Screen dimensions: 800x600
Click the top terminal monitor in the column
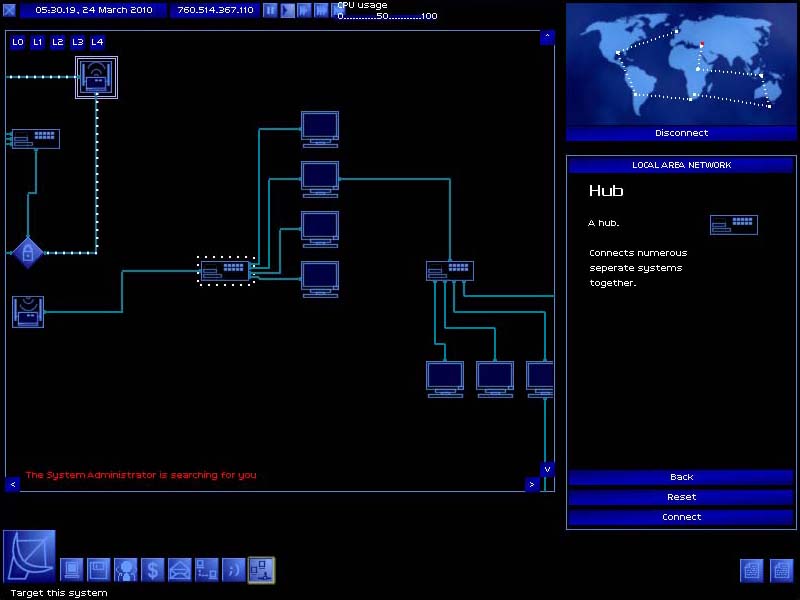tap(320, 128)
